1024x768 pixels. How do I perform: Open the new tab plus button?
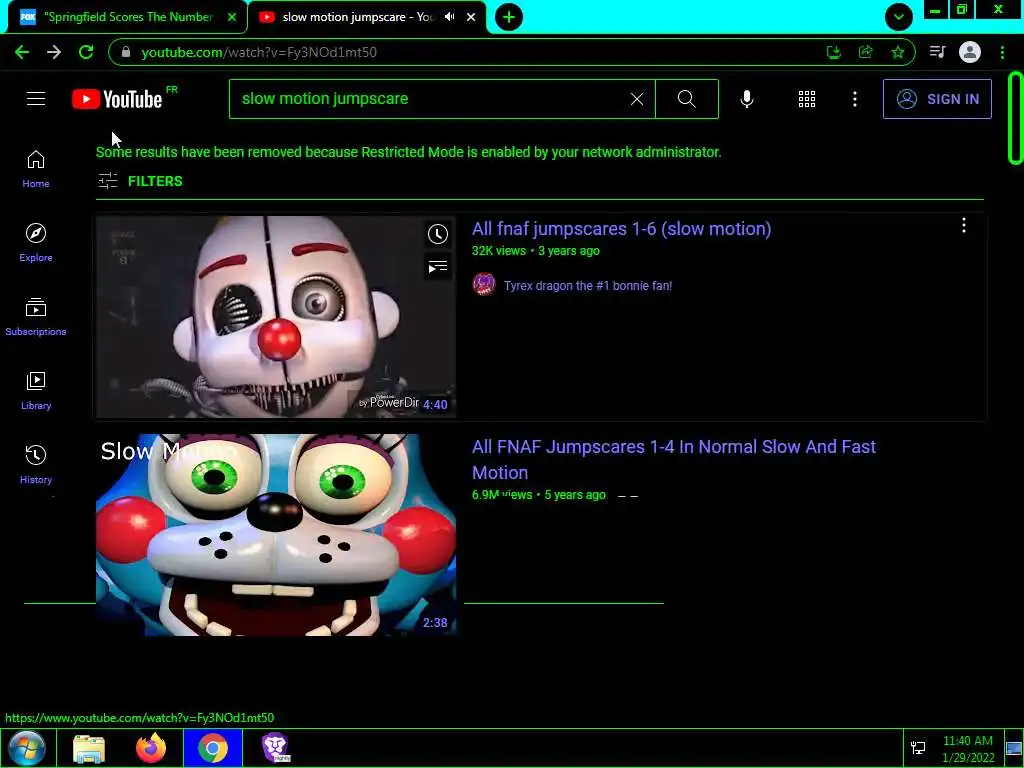[x=509, y=17]
